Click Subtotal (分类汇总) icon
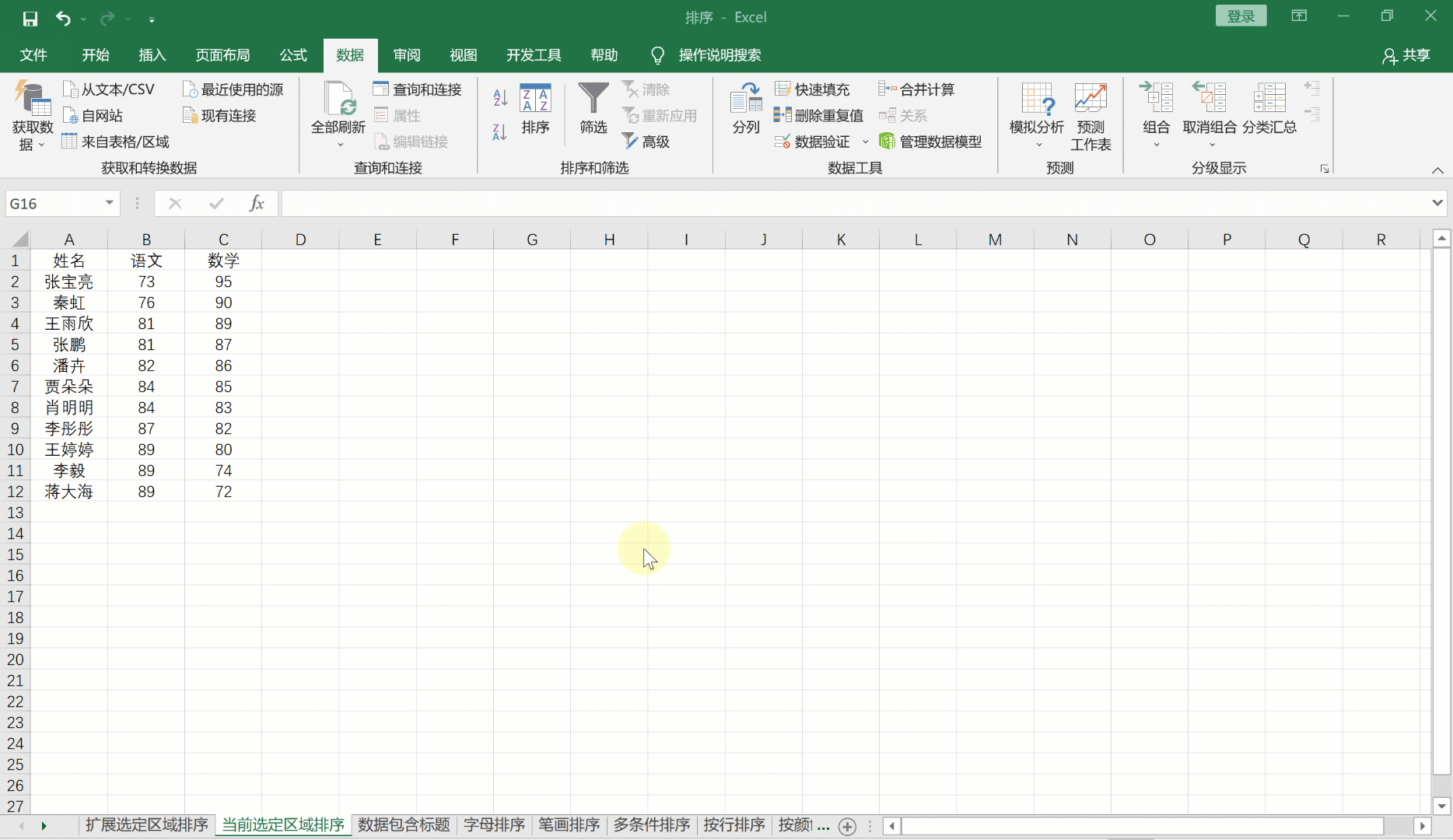This screenshot has width=1453, height=840. tap(1269, 109)
